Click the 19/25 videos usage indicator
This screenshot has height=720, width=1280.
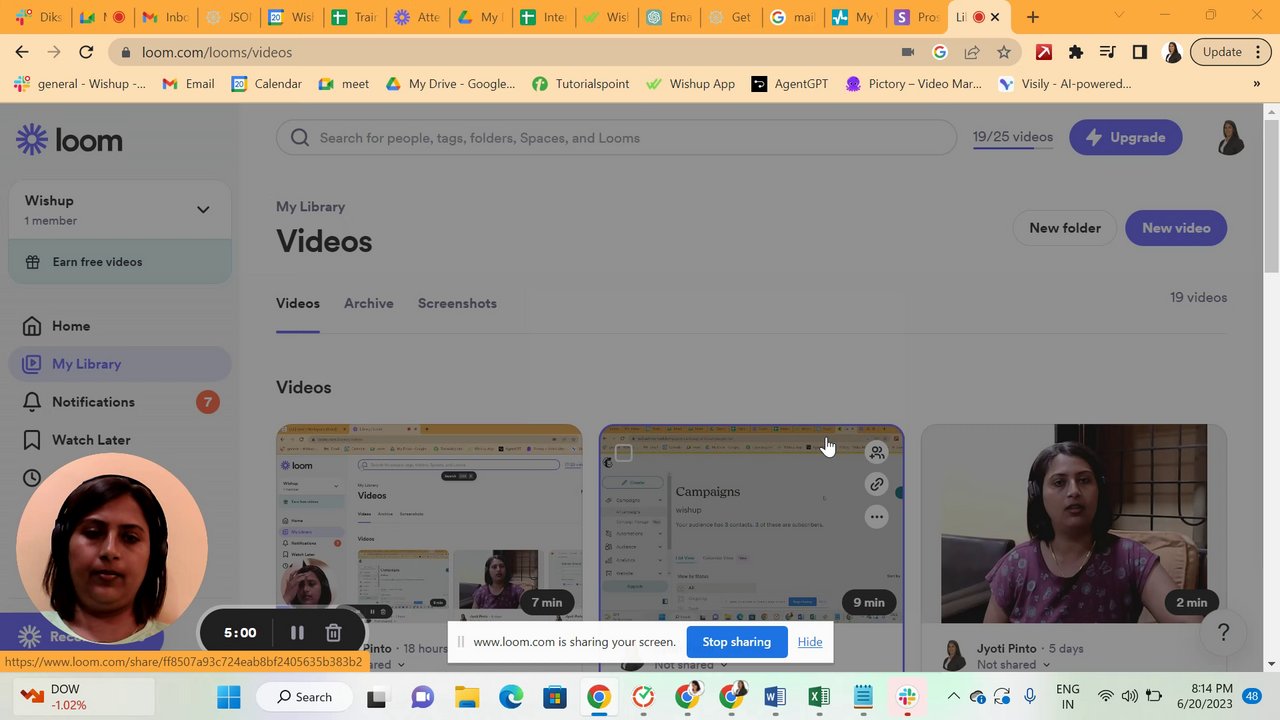1013,137
